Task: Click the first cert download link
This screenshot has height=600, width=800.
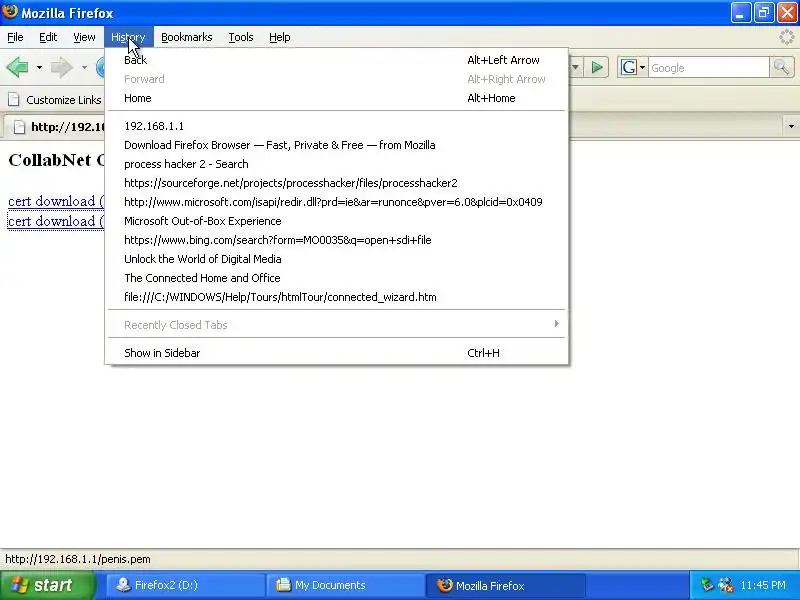Action: tap(56, 201)
